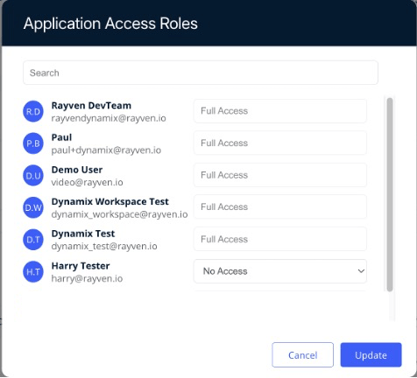Click Demo User's Full Access role field
417x378 pixels.
pyautogui.click(x=280, y=175)
